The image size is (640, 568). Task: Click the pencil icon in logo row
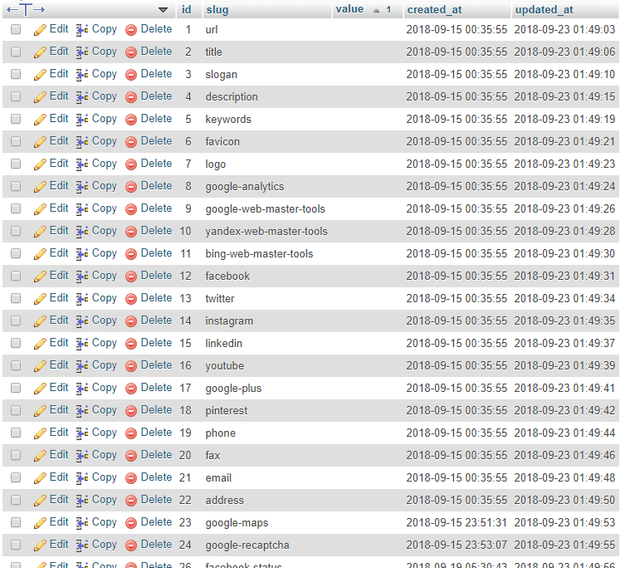(x=40, y=164)
